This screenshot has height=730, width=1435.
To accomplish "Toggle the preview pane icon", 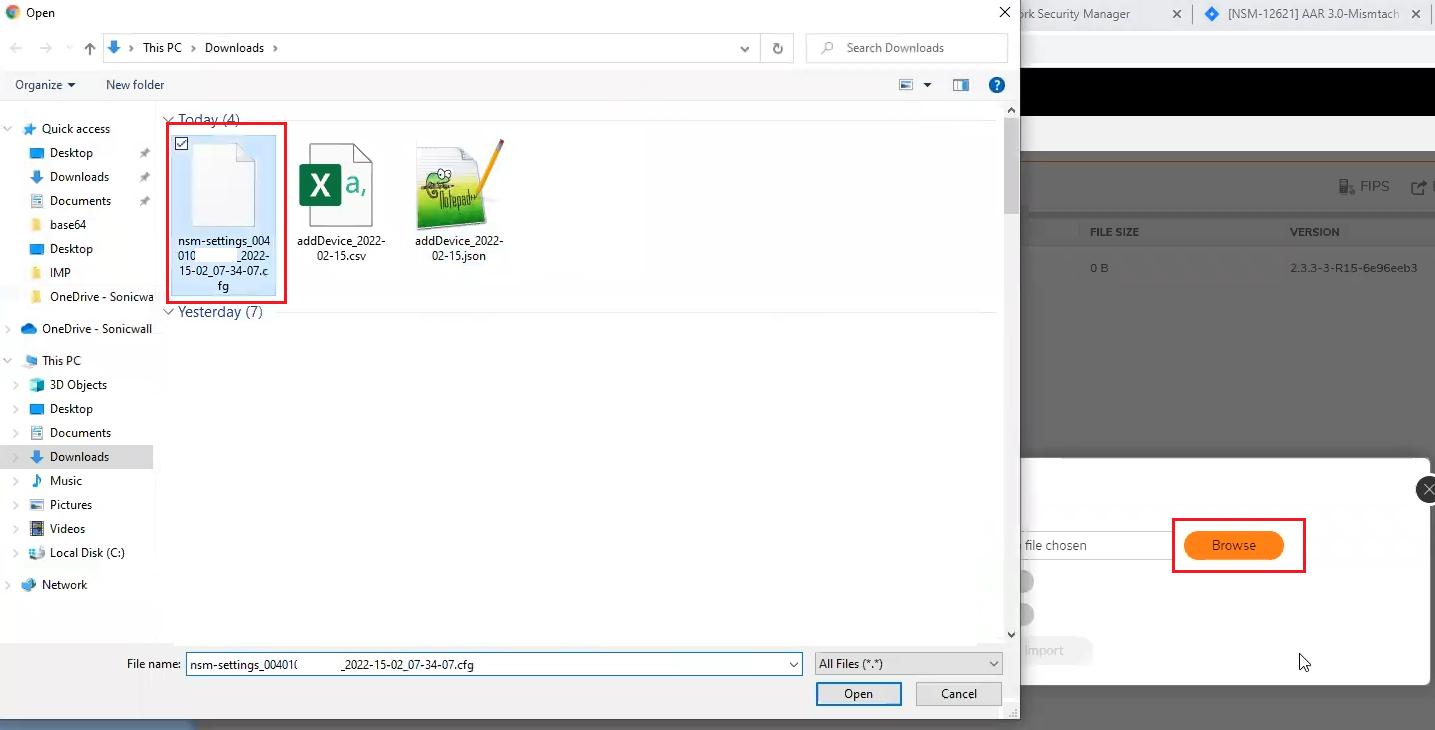I will click(x=961, y=85).
